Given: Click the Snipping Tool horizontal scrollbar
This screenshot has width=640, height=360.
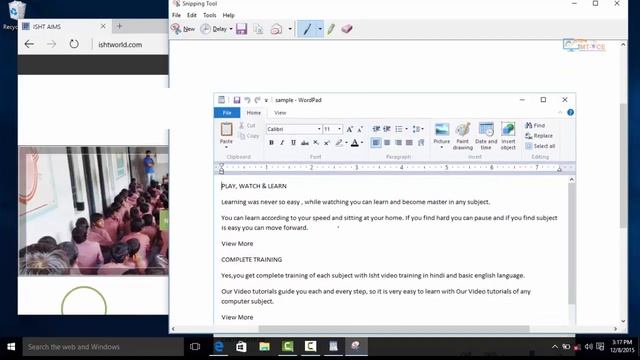Looking at the screenshot, I should [394, 329].
